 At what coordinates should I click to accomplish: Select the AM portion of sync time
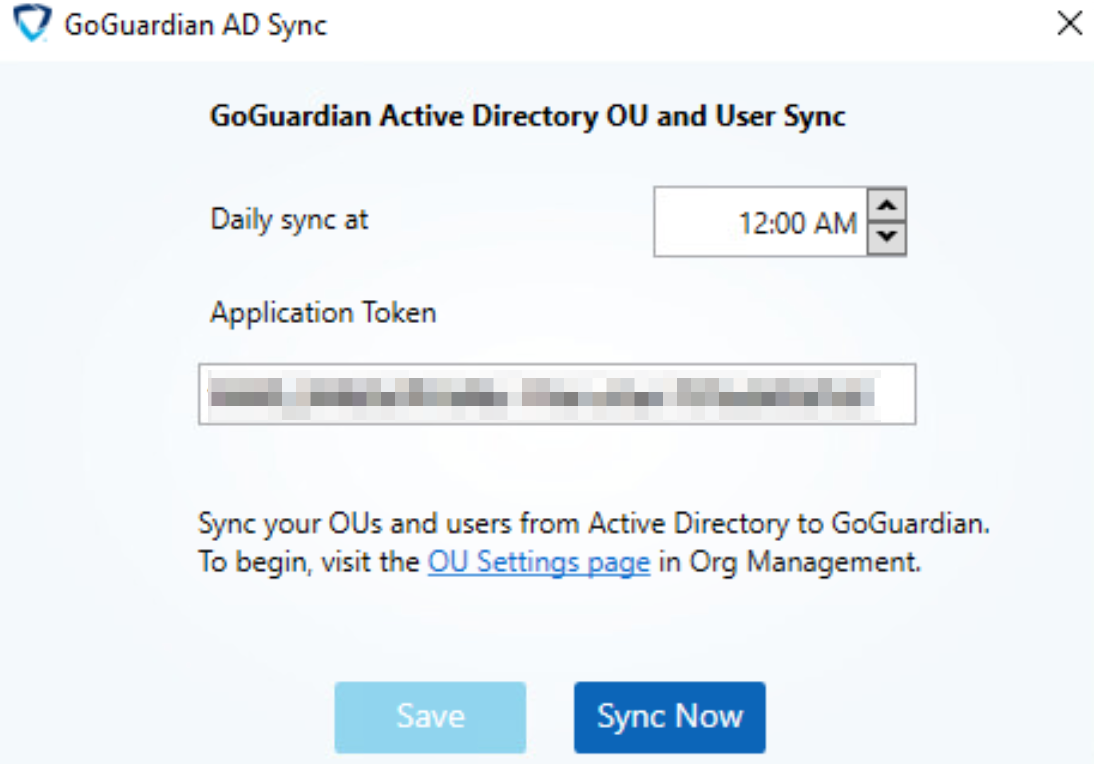point(835,224)
